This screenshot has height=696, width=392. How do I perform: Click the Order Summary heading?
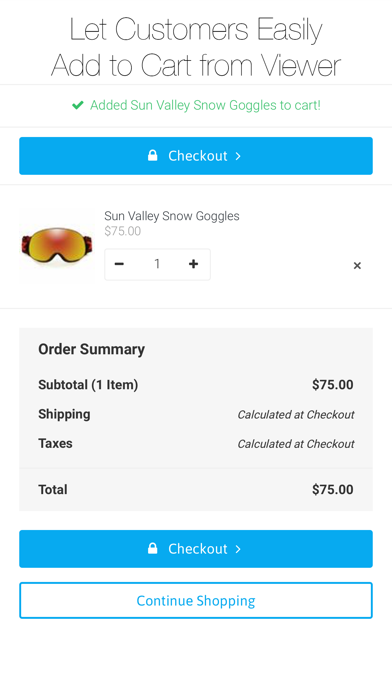(x=91, y=349)
